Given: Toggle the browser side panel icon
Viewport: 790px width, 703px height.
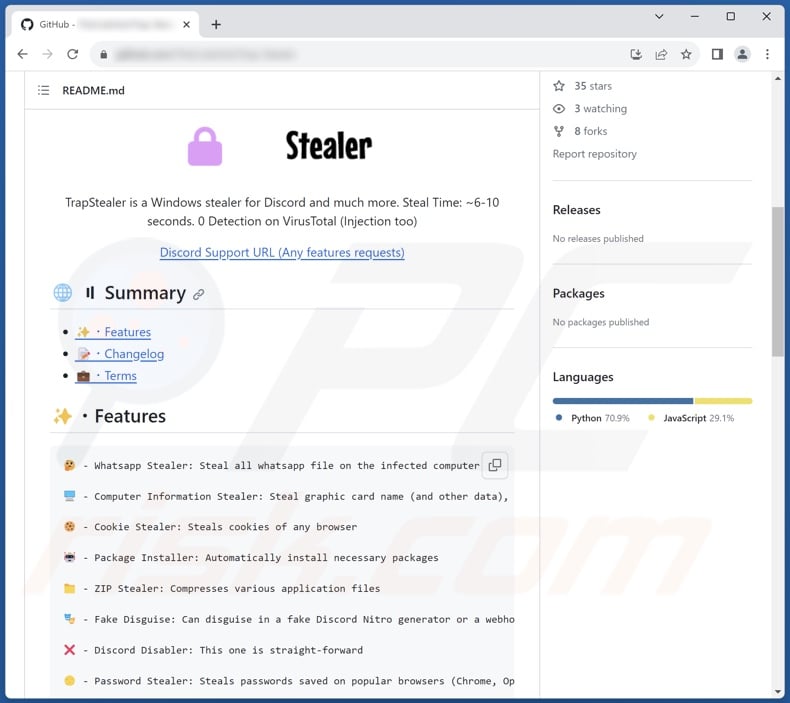Looking at the screenshot, I should [x=717, y=54].
